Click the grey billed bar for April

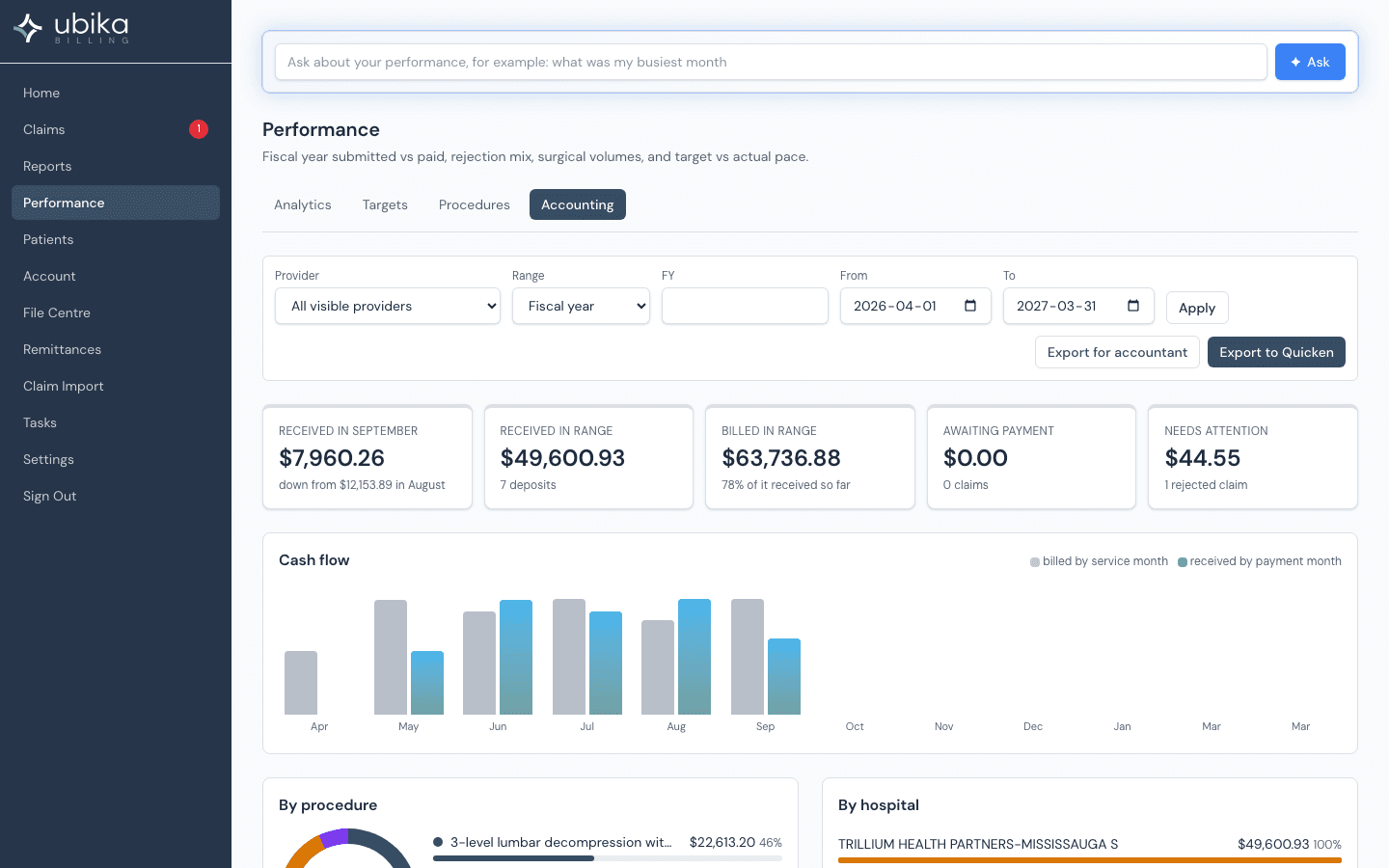(301, 683)
